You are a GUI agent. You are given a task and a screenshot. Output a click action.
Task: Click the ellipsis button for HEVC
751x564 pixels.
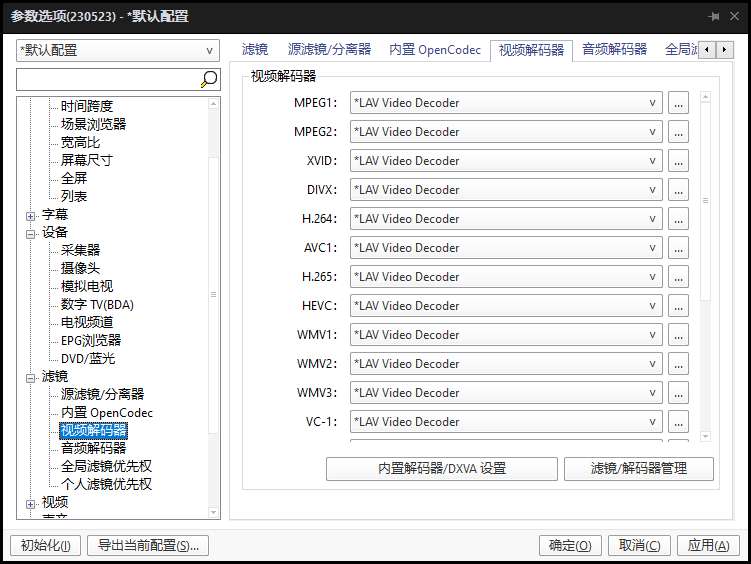coord(678,306)
